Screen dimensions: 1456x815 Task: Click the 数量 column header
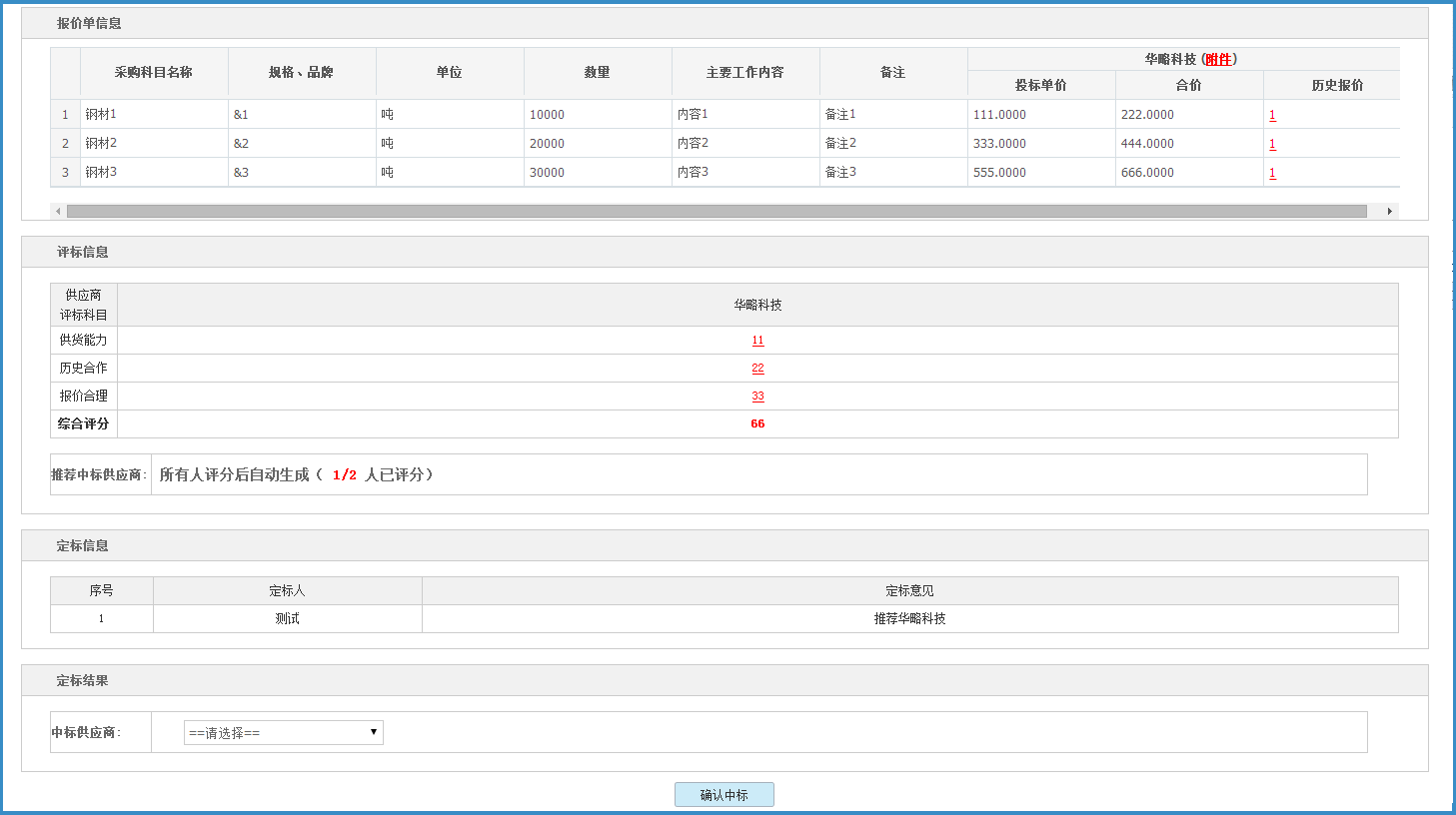(x=598, y=73)
